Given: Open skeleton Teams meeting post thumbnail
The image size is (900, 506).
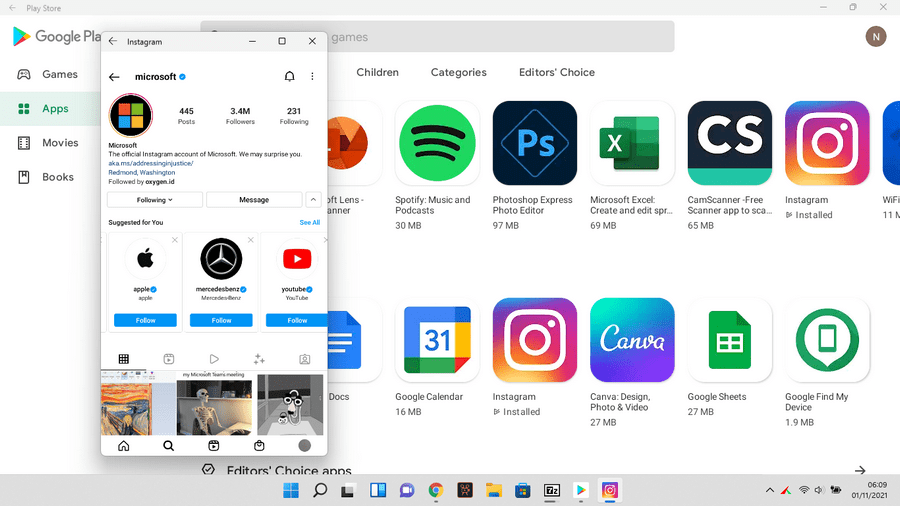Looking at the screenshot, I should [x=214, y=403].
